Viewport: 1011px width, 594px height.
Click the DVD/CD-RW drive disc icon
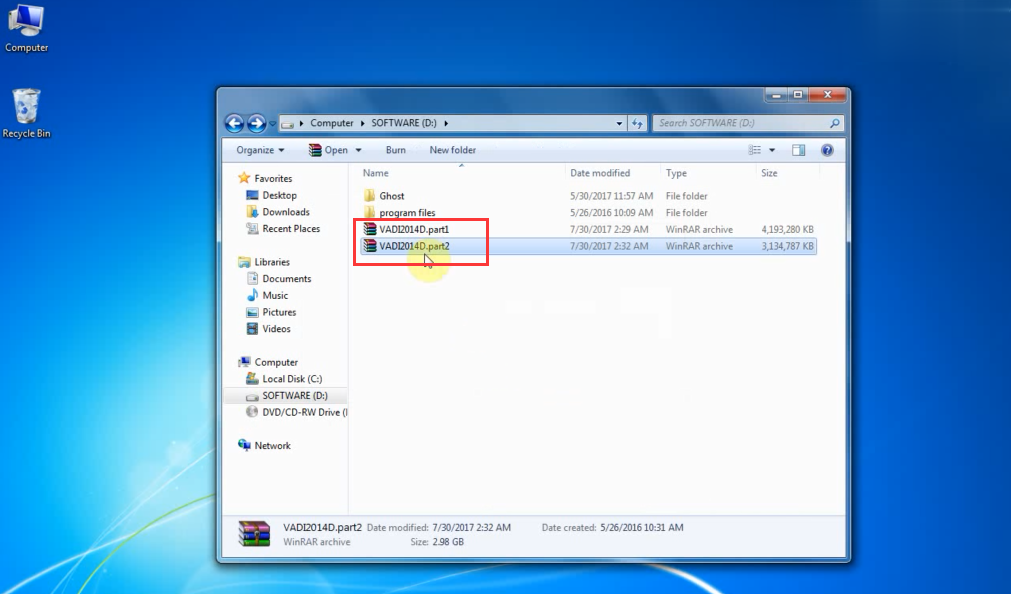[252, 412]
